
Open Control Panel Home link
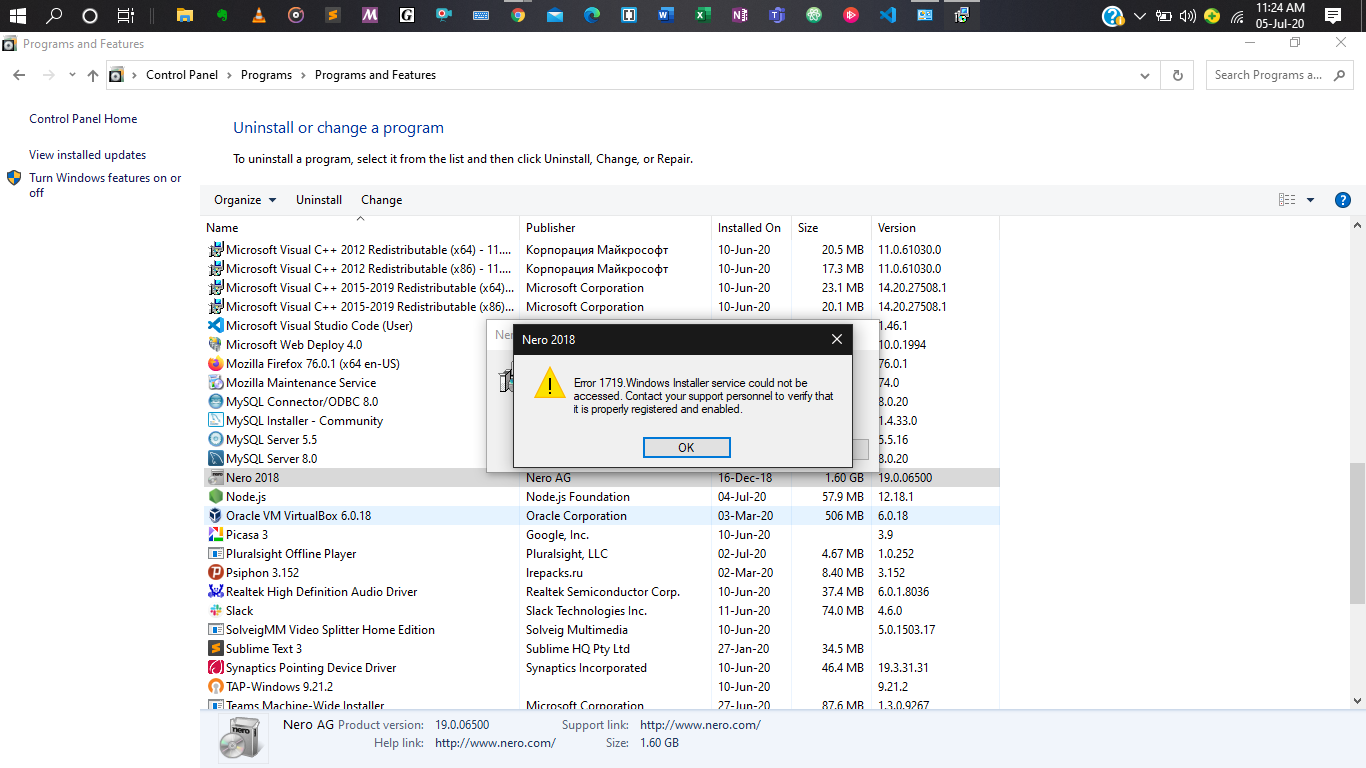coord(83,119)
